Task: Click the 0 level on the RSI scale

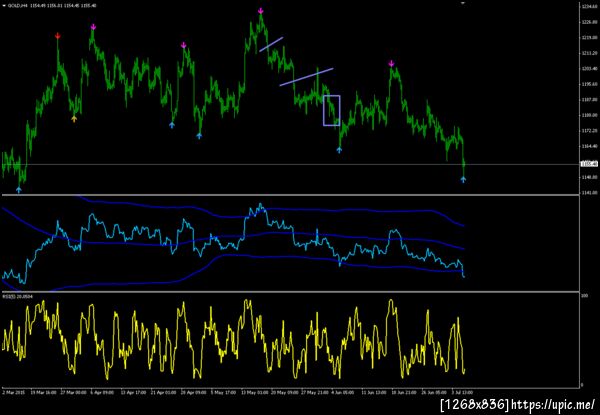Action: tap(582, 385)
